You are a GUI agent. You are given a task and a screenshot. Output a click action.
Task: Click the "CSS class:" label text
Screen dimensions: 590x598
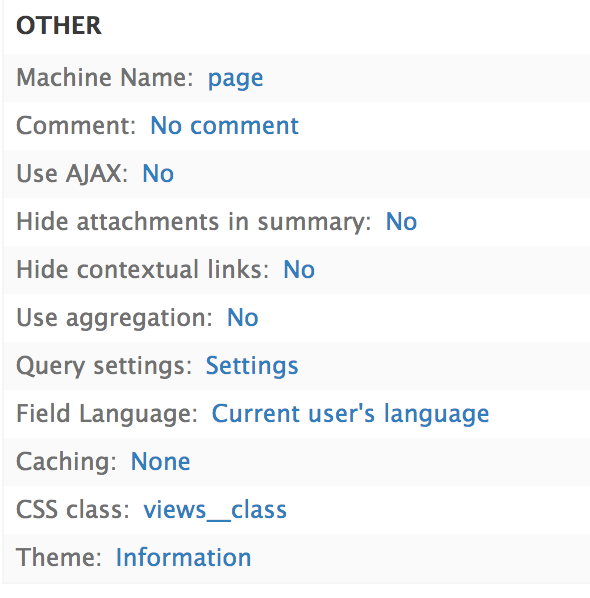coord(73,510)
